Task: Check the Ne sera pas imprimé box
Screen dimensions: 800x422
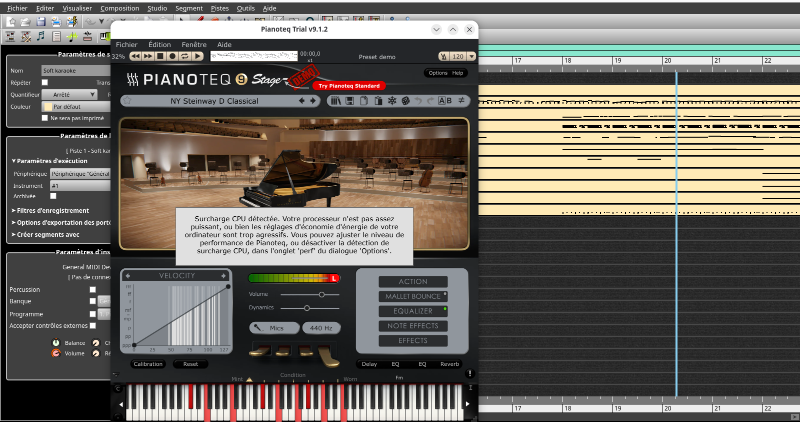Action: pos(45,118)
